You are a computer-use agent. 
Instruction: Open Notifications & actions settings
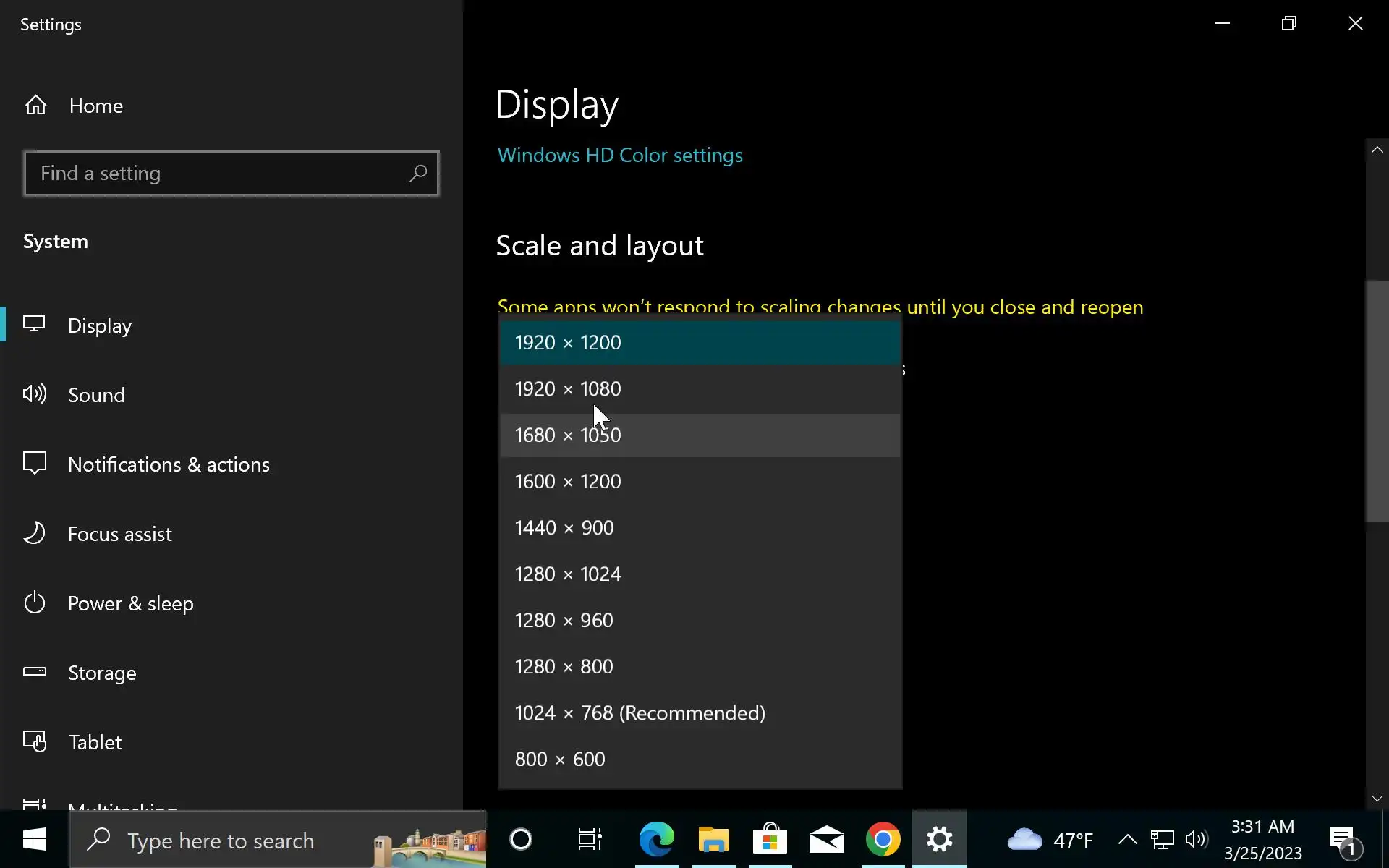(168, 464)
